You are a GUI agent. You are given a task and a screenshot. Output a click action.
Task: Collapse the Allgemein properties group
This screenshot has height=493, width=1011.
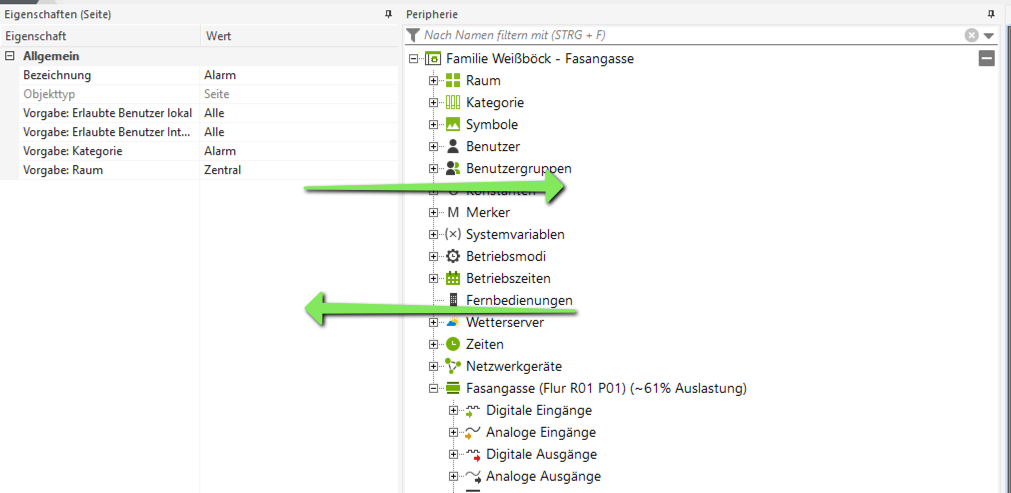pyautogui.click(x=9, y=56)
